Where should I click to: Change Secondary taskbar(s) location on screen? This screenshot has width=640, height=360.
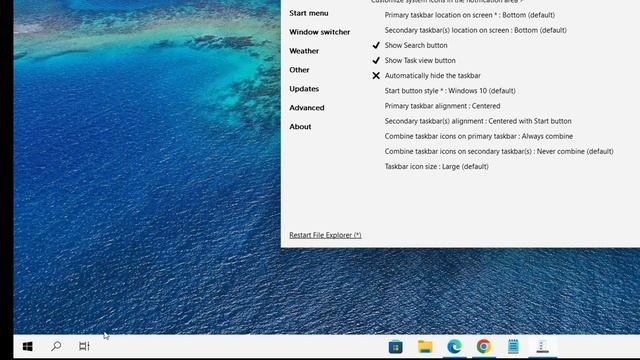[x=476, y=30]
